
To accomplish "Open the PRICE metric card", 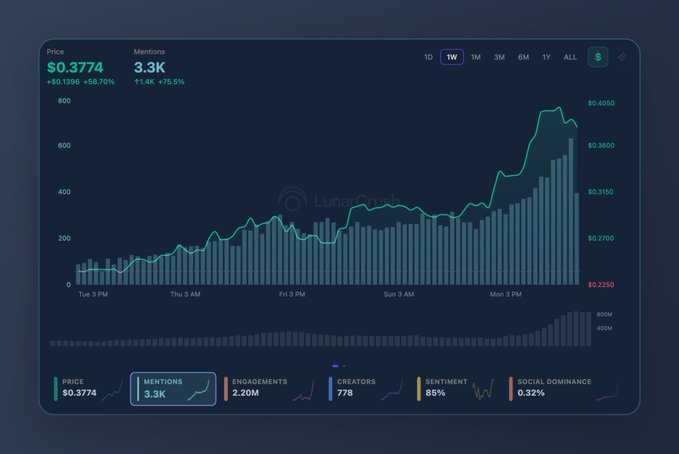I will pos(88,389).
